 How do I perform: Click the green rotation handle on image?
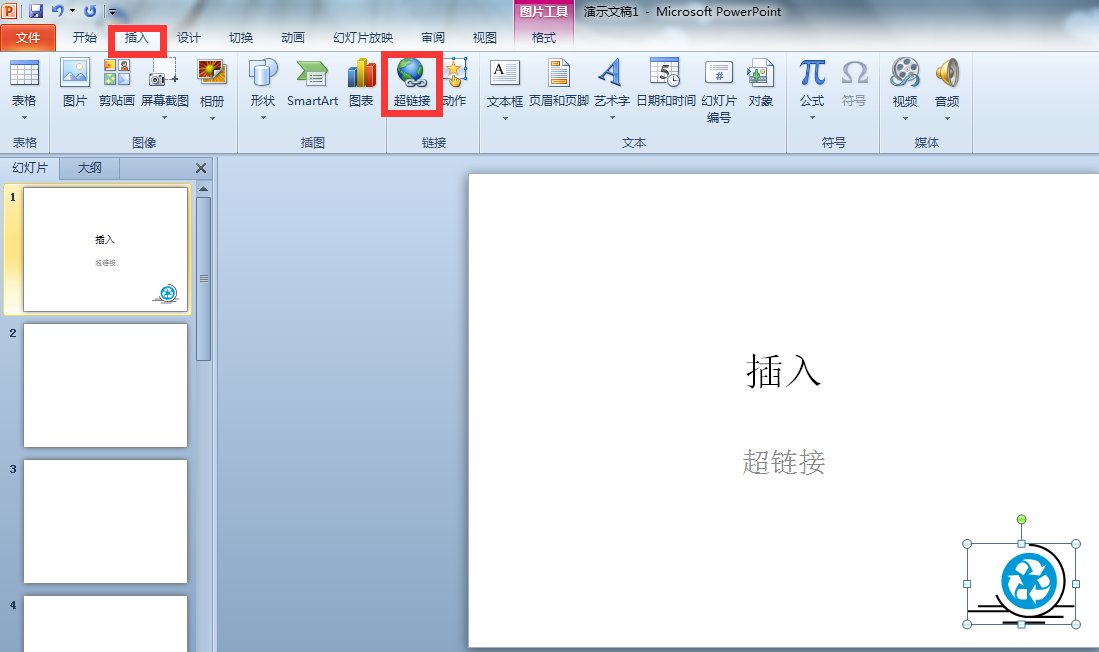coord(1021,520)
